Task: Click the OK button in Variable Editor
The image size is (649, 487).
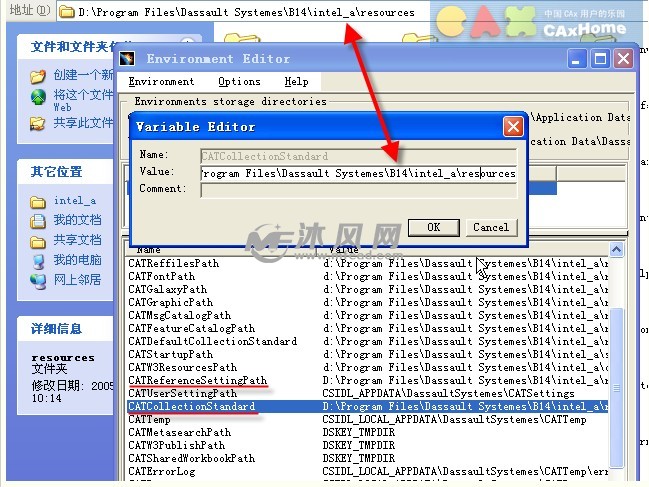Action: pyautogui.click(x=433, y=227)
